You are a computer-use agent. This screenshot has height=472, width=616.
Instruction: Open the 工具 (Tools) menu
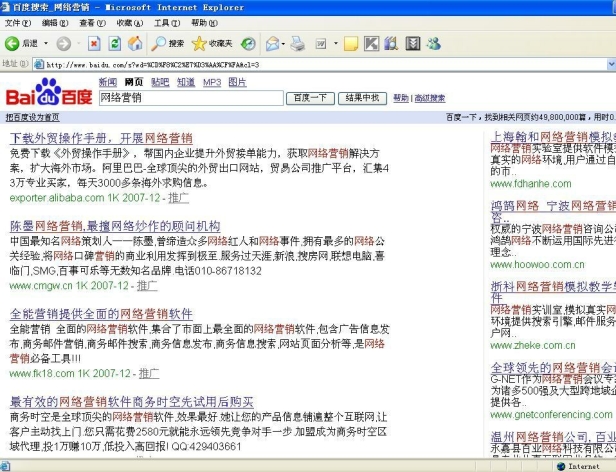pos(167,23)
